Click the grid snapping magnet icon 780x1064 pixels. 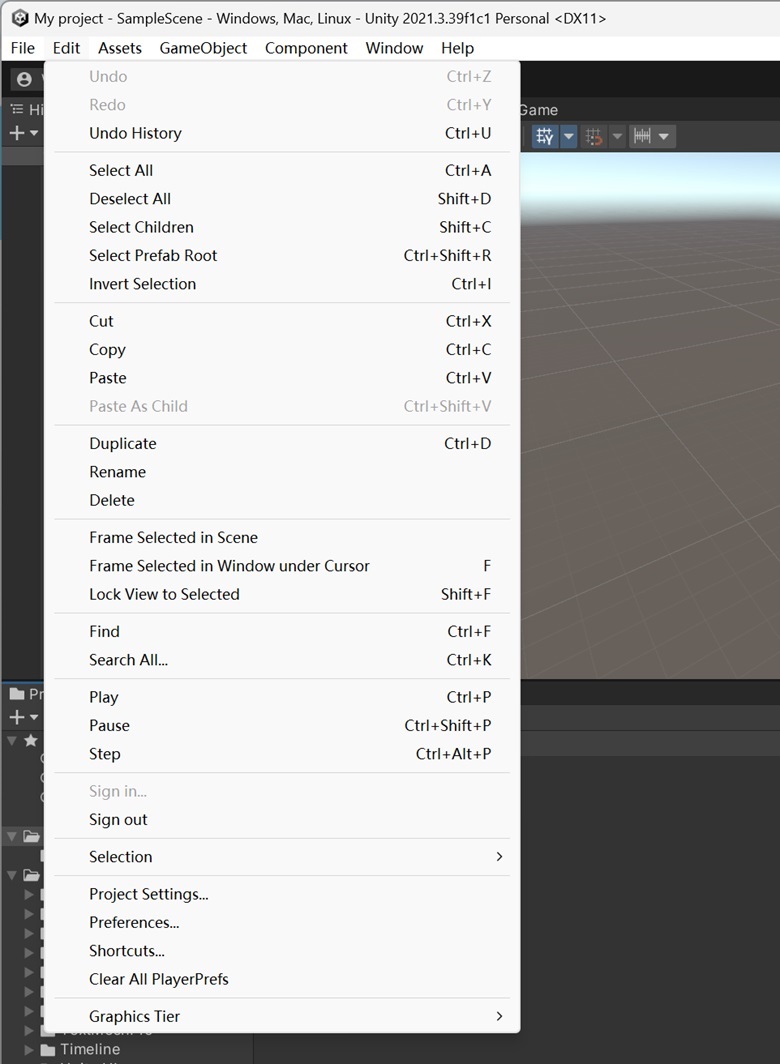(594, 136)
